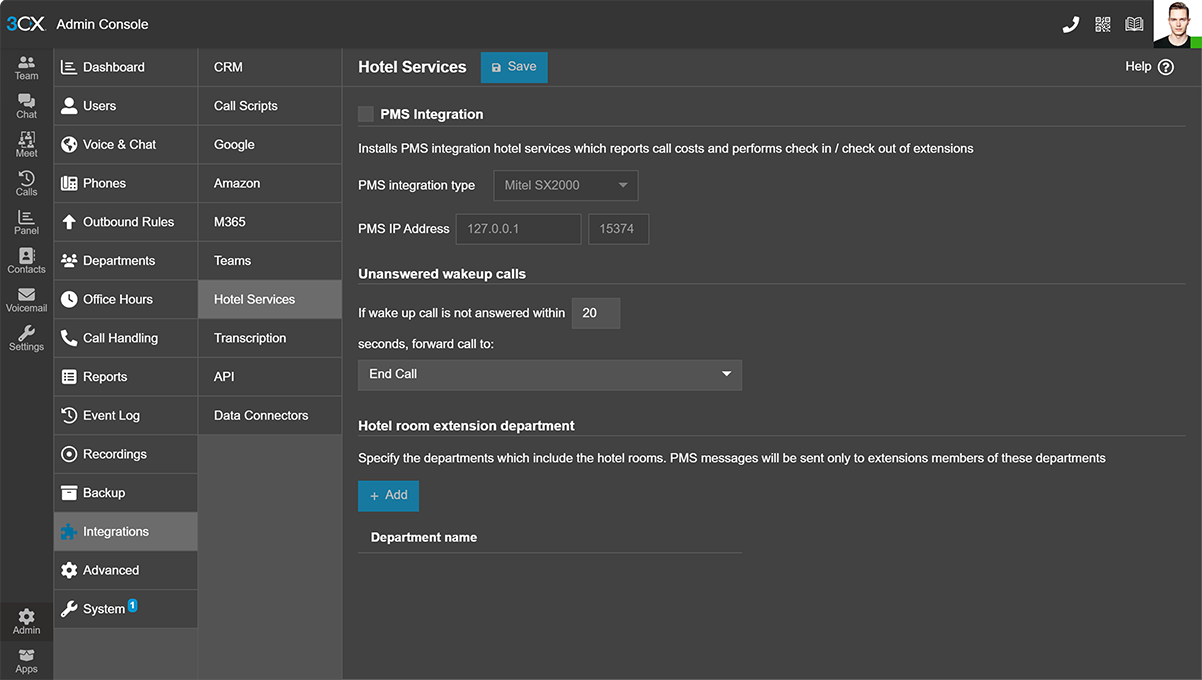The image size is (1202, 680).
Task: Click Add to add a department
Action: tap(388, 495)
